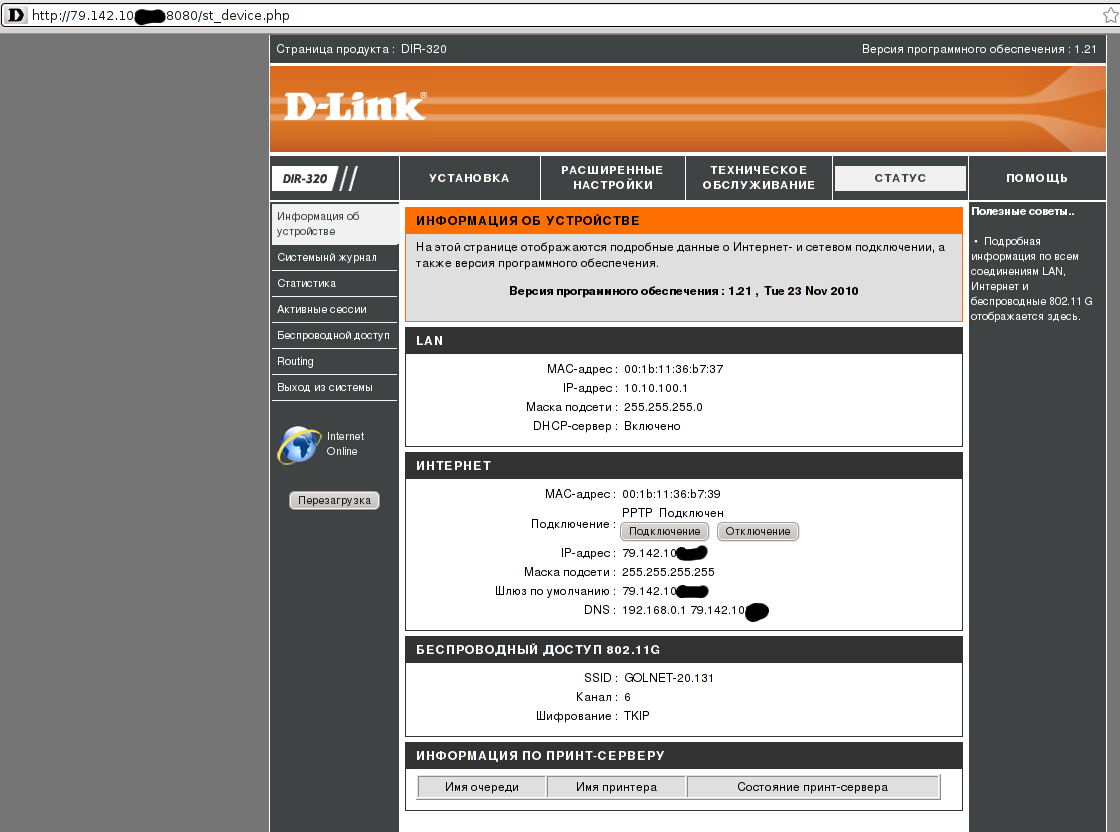Bookmark the page using the star icon
Screen dimensions: 1120x832
[1111, 15]
